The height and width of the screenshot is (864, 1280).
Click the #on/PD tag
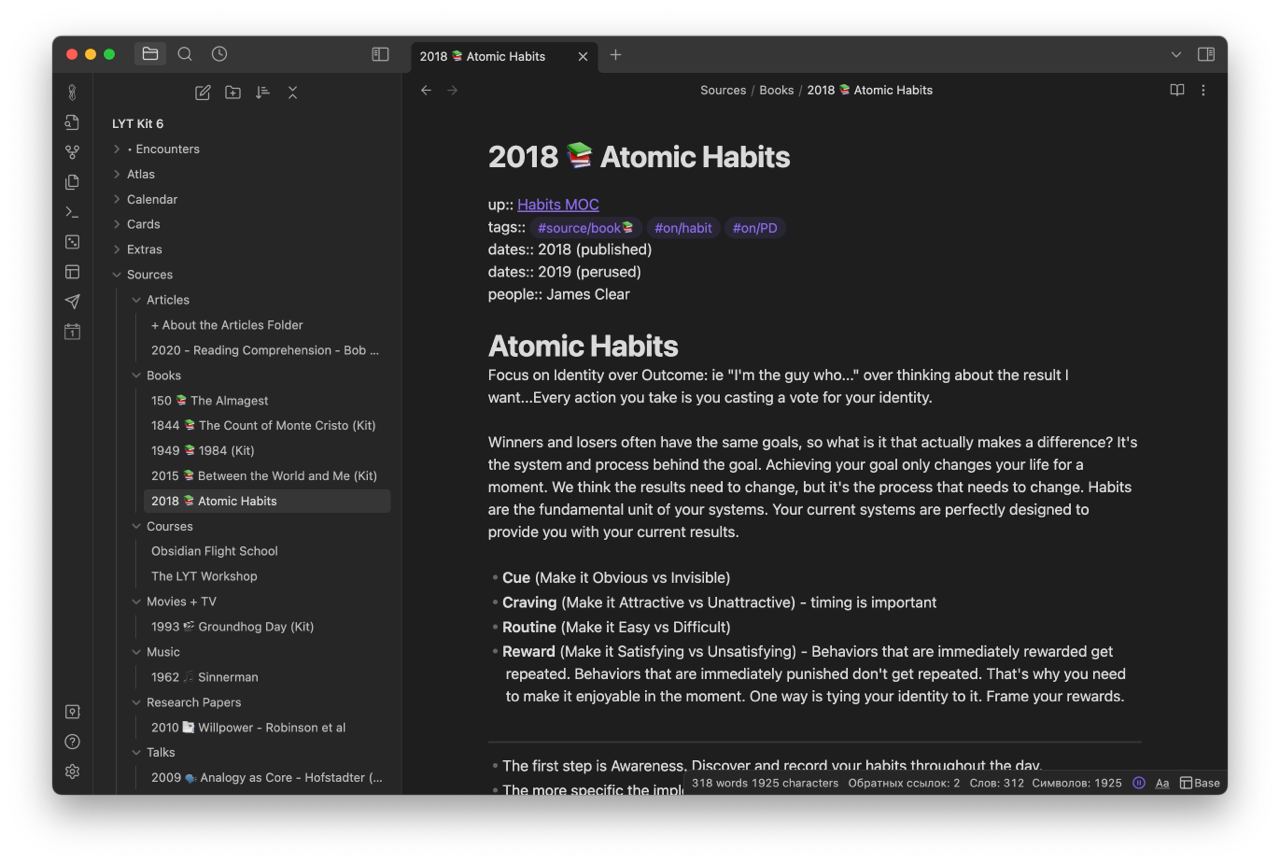[755, 228]
